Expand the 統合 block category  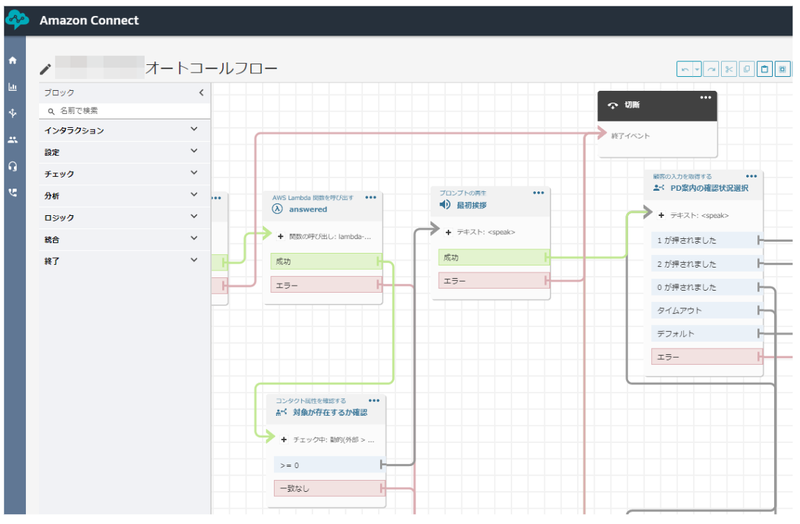124,239
